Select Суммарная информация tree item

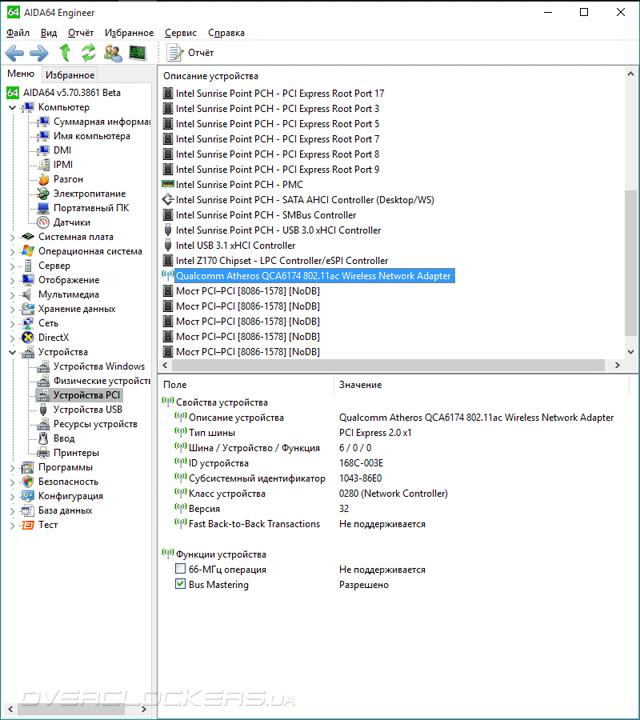pos(102,122)
